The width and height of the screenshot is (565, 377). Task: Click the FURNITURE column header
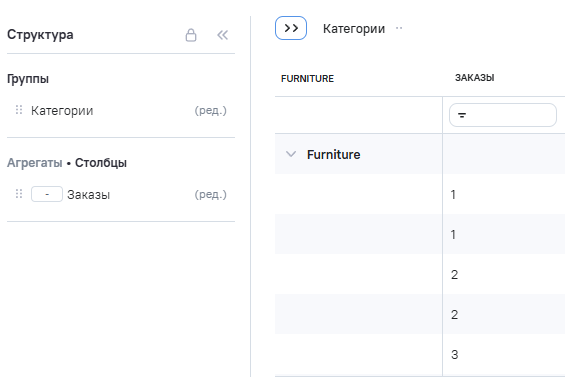(307, 79)
